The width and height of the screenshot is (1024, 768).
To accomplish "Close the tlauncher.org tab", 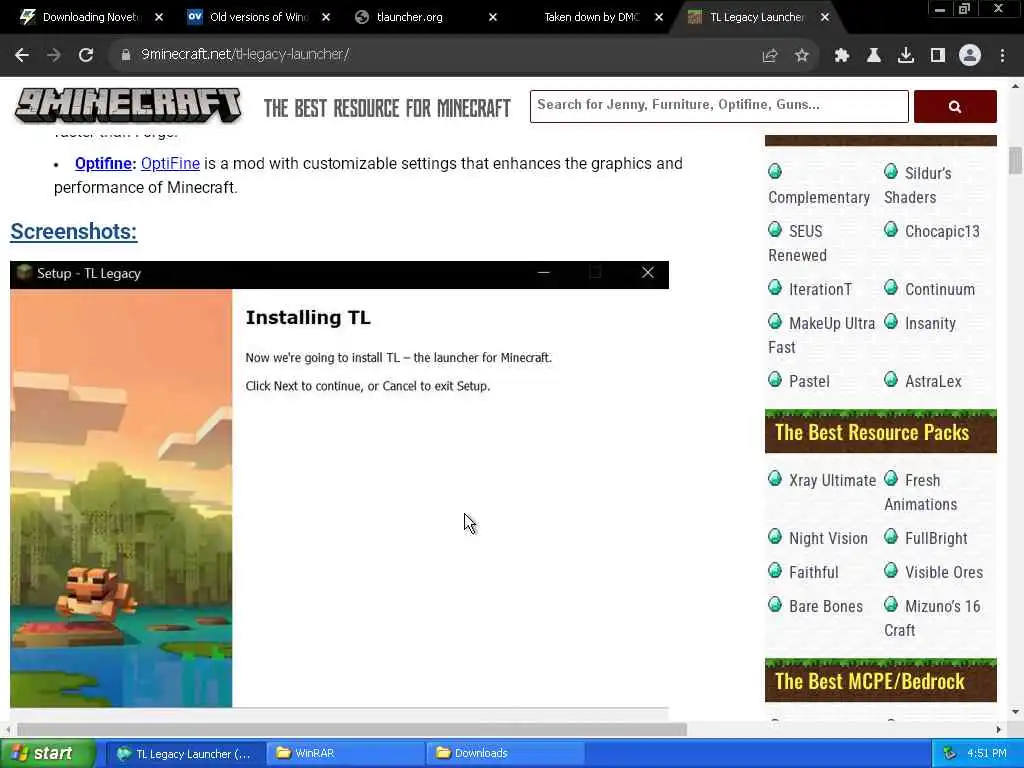I will coord(493,17).
